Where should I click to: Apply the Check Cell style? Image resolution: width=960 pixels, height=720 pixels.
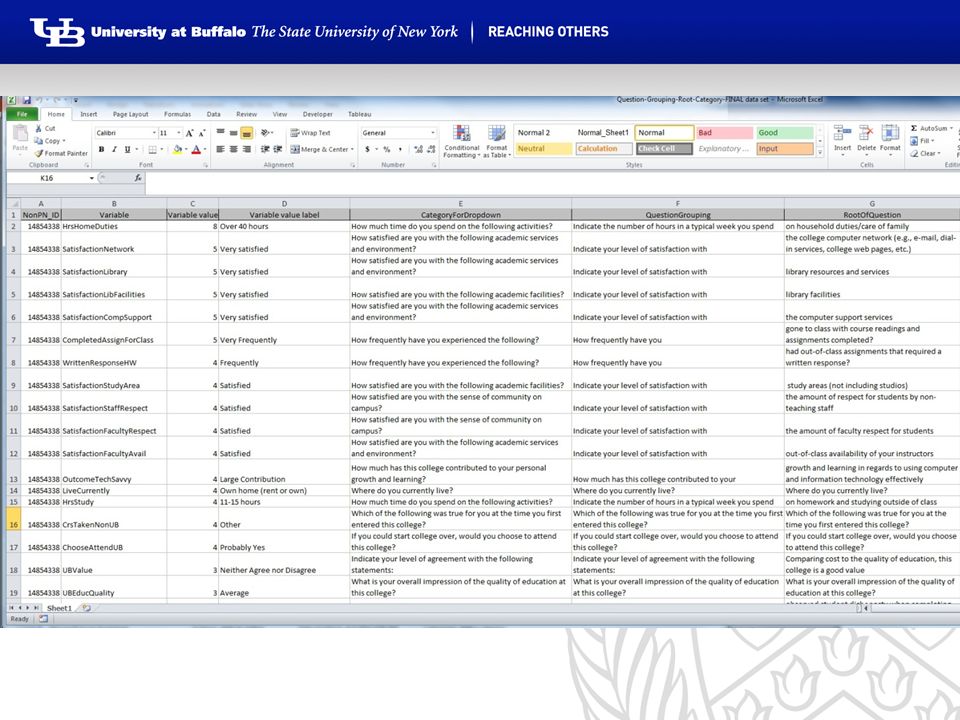(664, 149)
